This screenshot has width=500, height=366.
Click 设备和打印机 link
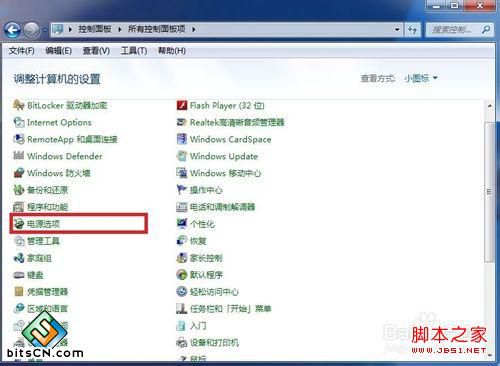(214, 343)
